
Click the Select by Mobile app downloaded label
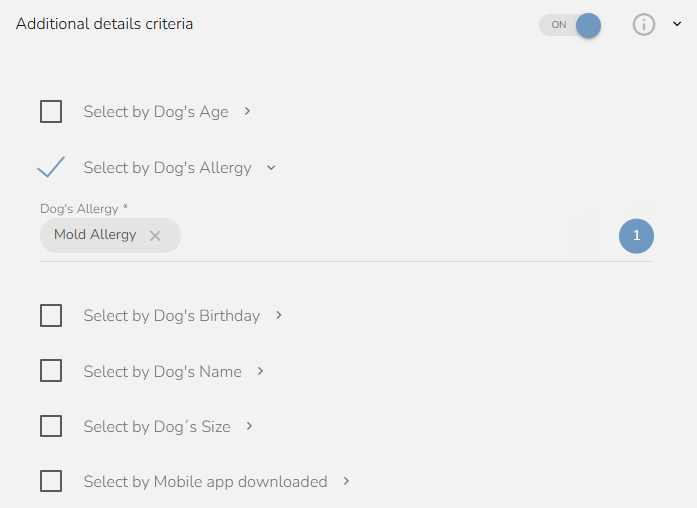tap(205, 482)
